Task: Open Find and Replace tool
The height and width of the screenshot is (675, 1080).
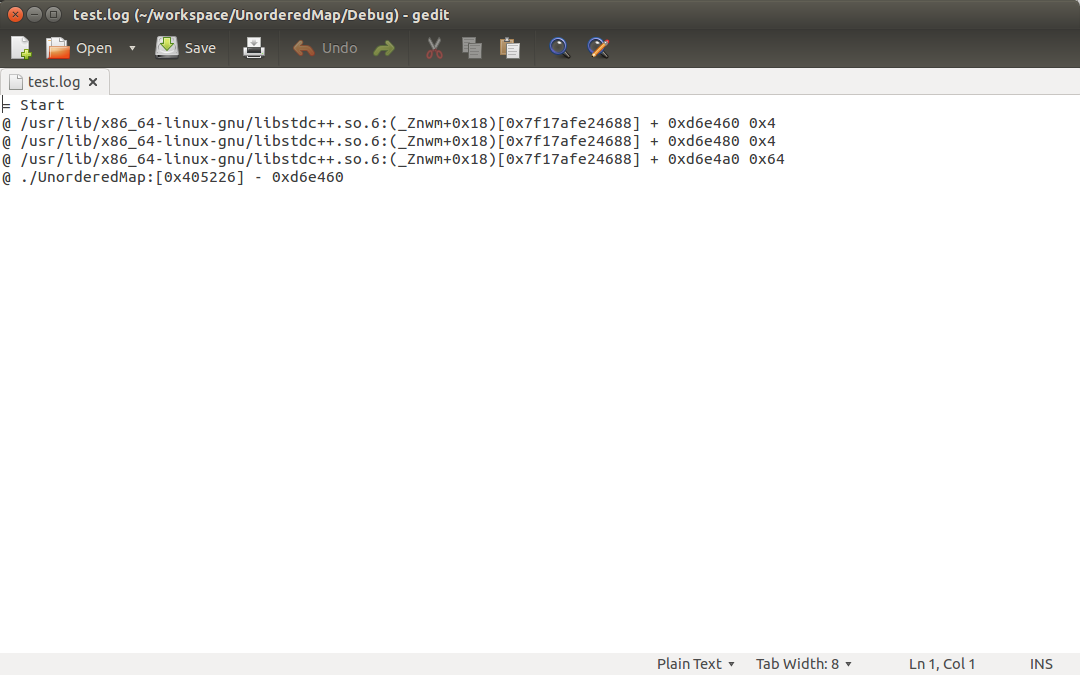Action: tap(598, 48)
